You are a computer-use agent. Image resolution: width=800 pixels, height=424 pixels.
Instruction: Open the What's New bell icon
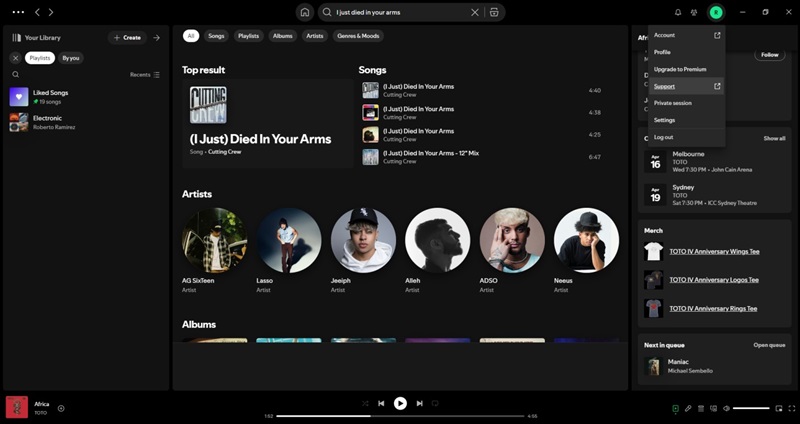[x=678, y=12]
